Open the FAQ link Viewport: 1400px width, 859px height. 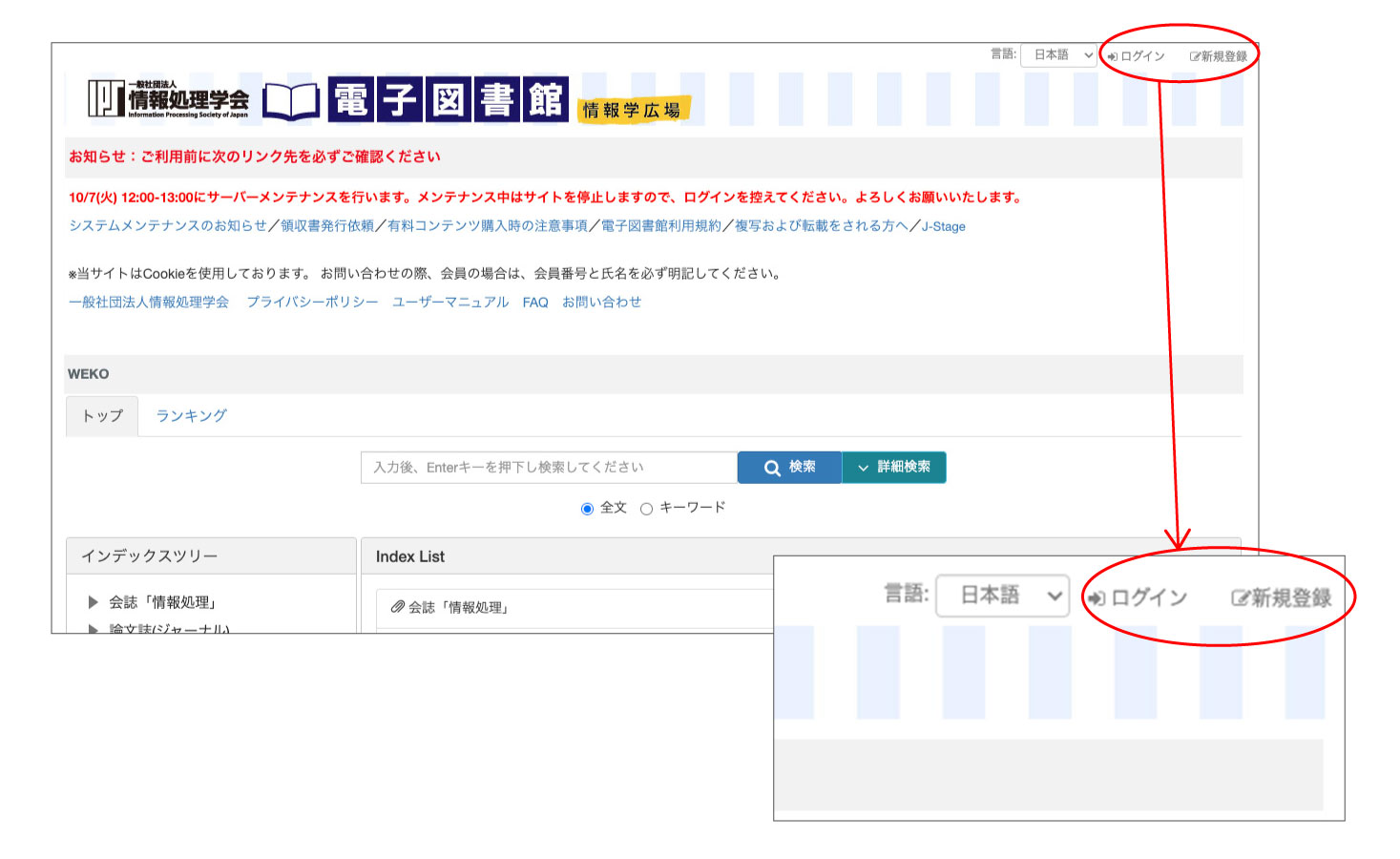click(x=534, y=303)
